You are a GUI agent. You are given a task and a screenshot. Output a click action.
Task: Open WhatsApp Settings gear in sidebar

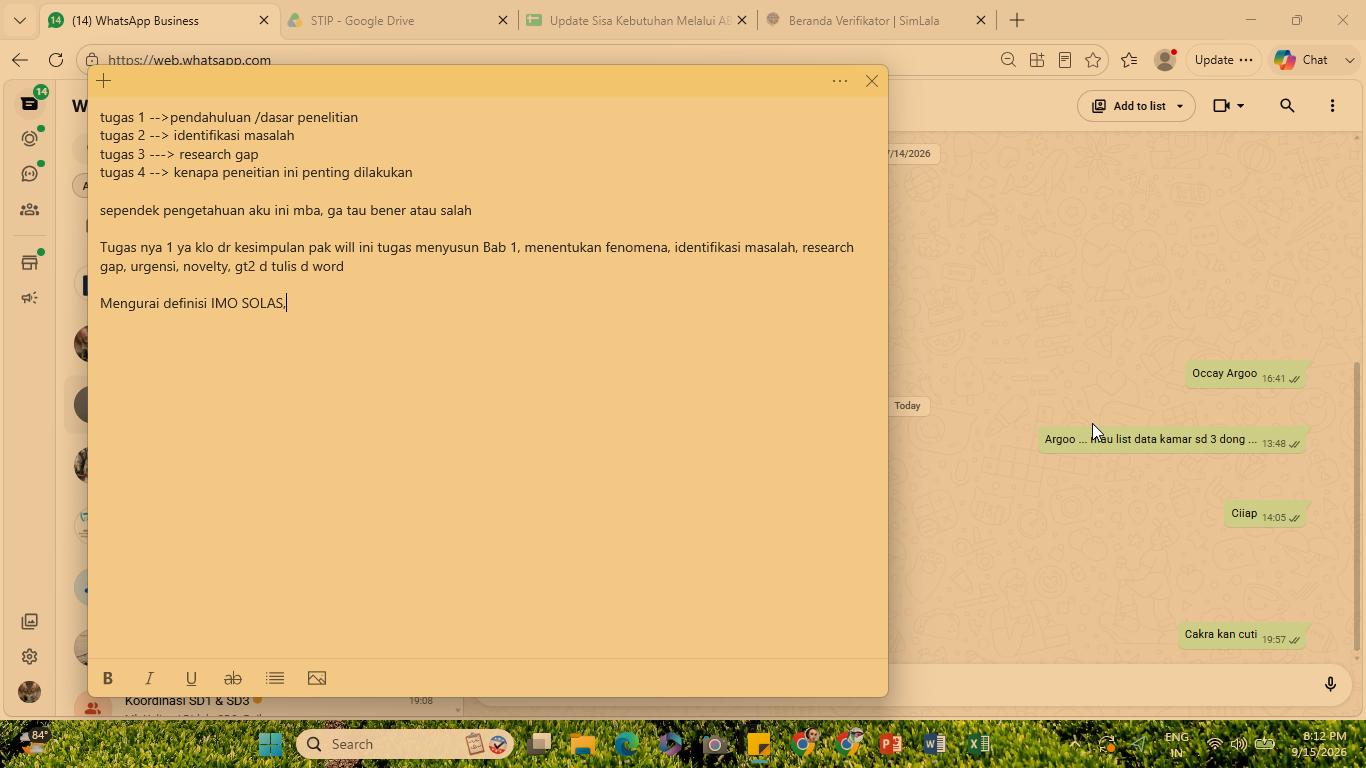[30, 656]
